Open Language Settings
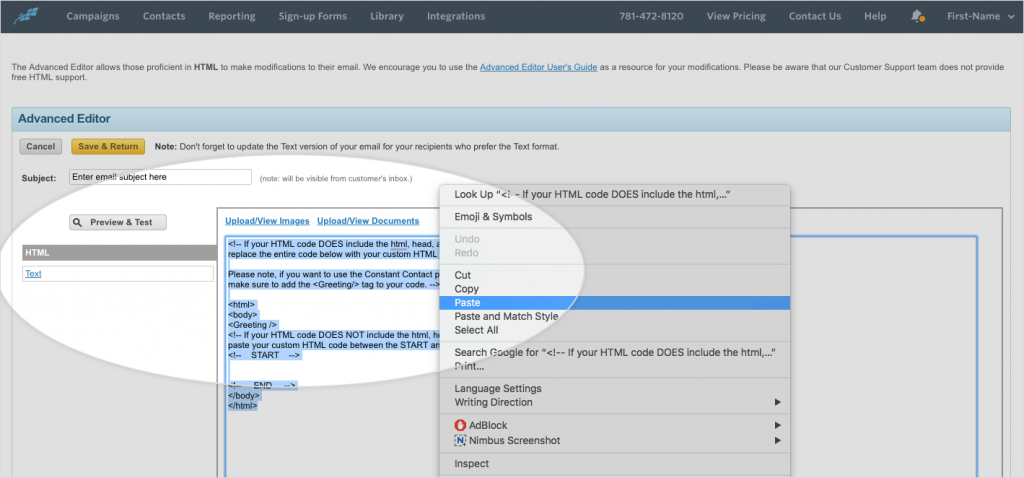Viewport: 1024px width, 478px height. click(x=615, y=389)
